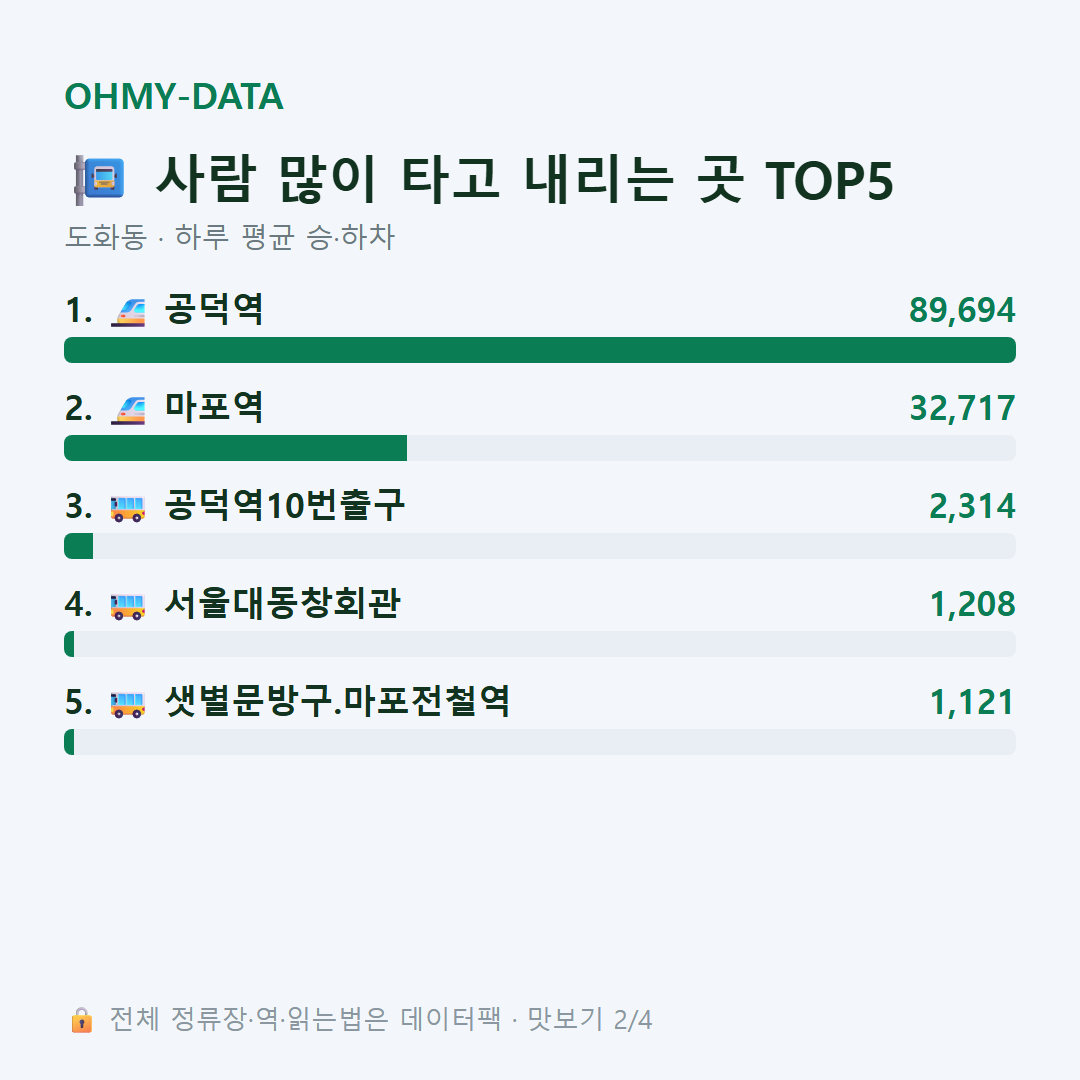Select the 마포역 station name

[x=214, y=407]
